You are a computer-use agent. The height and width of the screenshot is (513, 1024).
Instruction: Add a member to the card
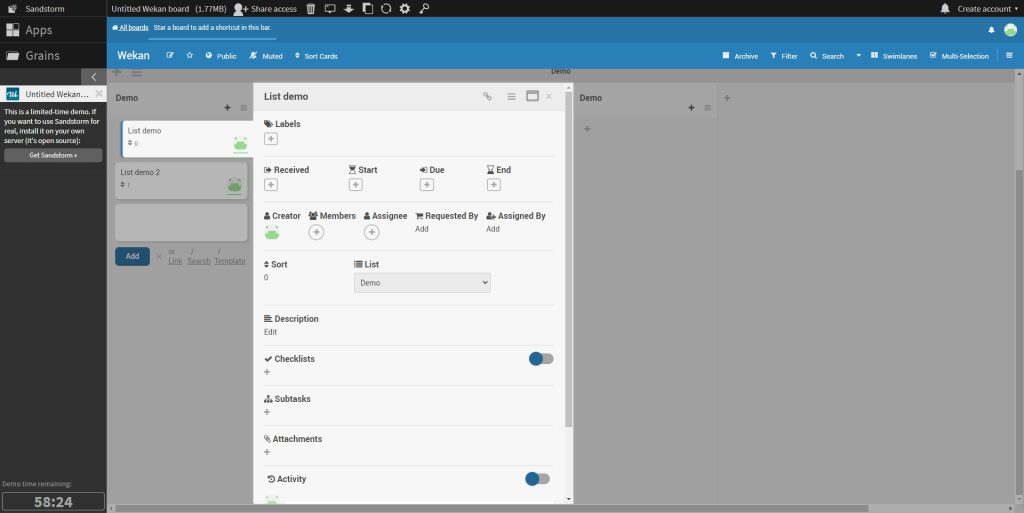click(316, 232)
